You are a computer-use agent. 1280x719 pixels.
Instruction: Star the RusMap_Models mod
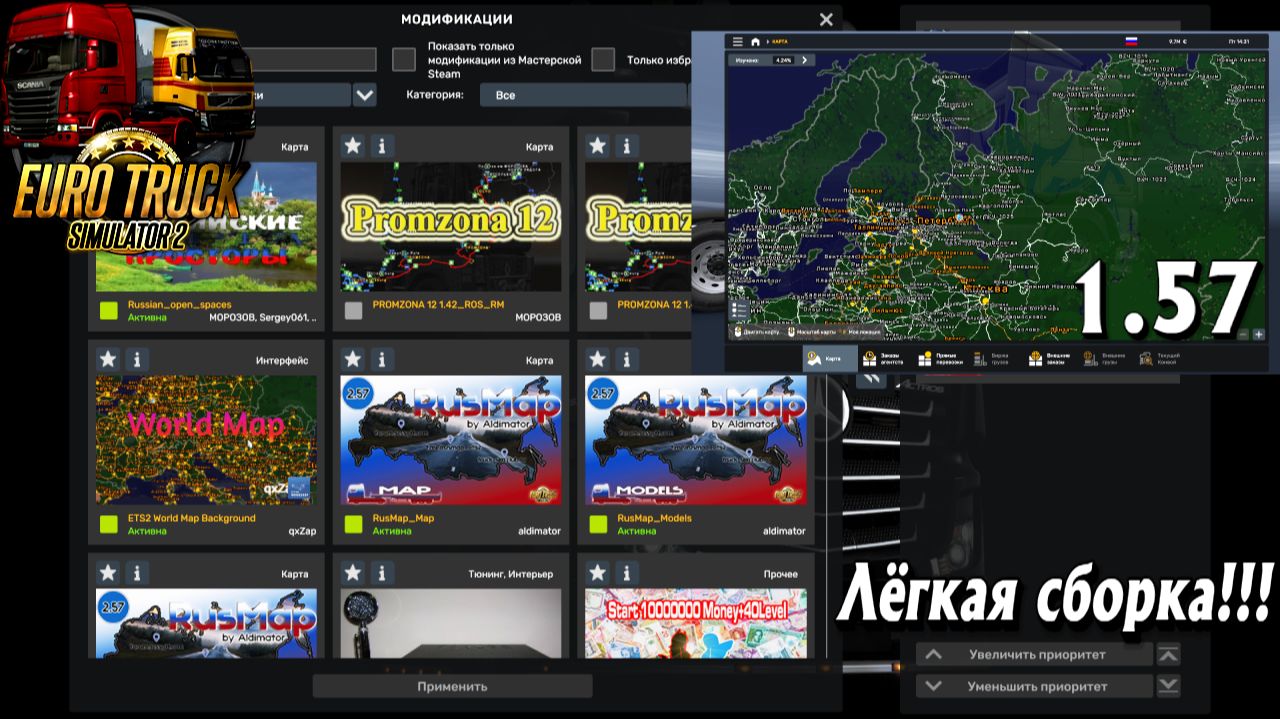[x=597, y=359]
